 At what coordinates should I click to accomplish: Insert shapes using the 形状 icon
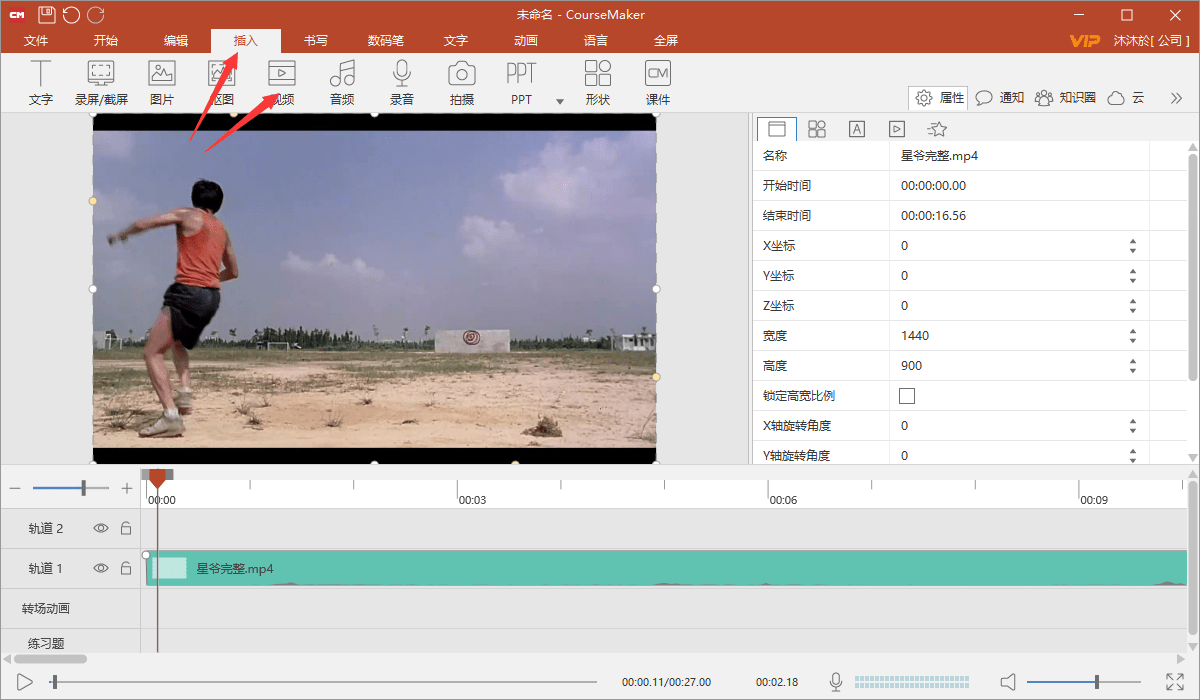(598, 82)
